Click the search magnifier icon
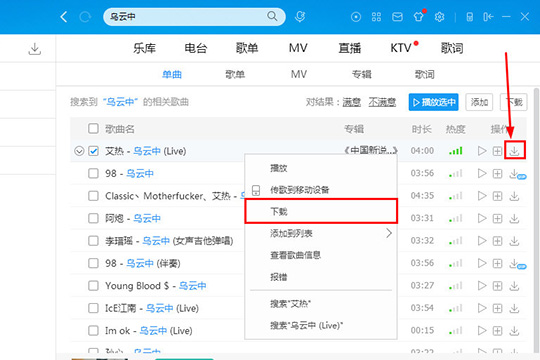Image resolution: width=540 pixels, height=360 pixels. [272, 16]
